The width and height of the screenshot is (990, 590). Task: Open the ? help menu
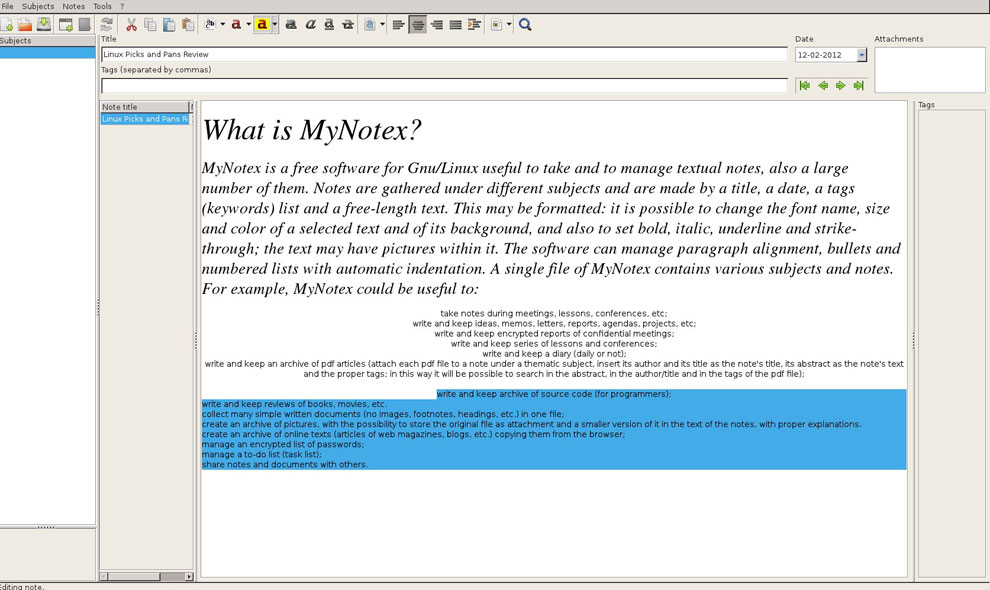pyautogui.click(x=122, y=6)
